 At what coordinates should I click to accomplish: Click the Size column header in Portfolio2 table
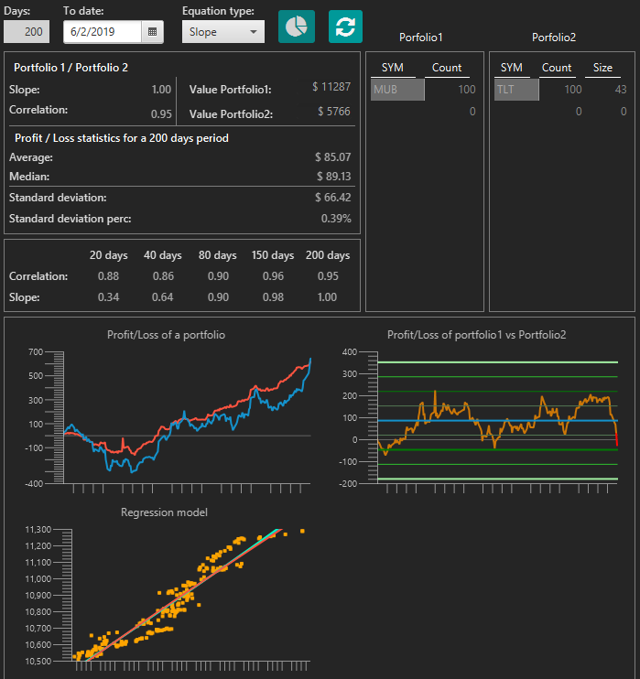(603, 68)
